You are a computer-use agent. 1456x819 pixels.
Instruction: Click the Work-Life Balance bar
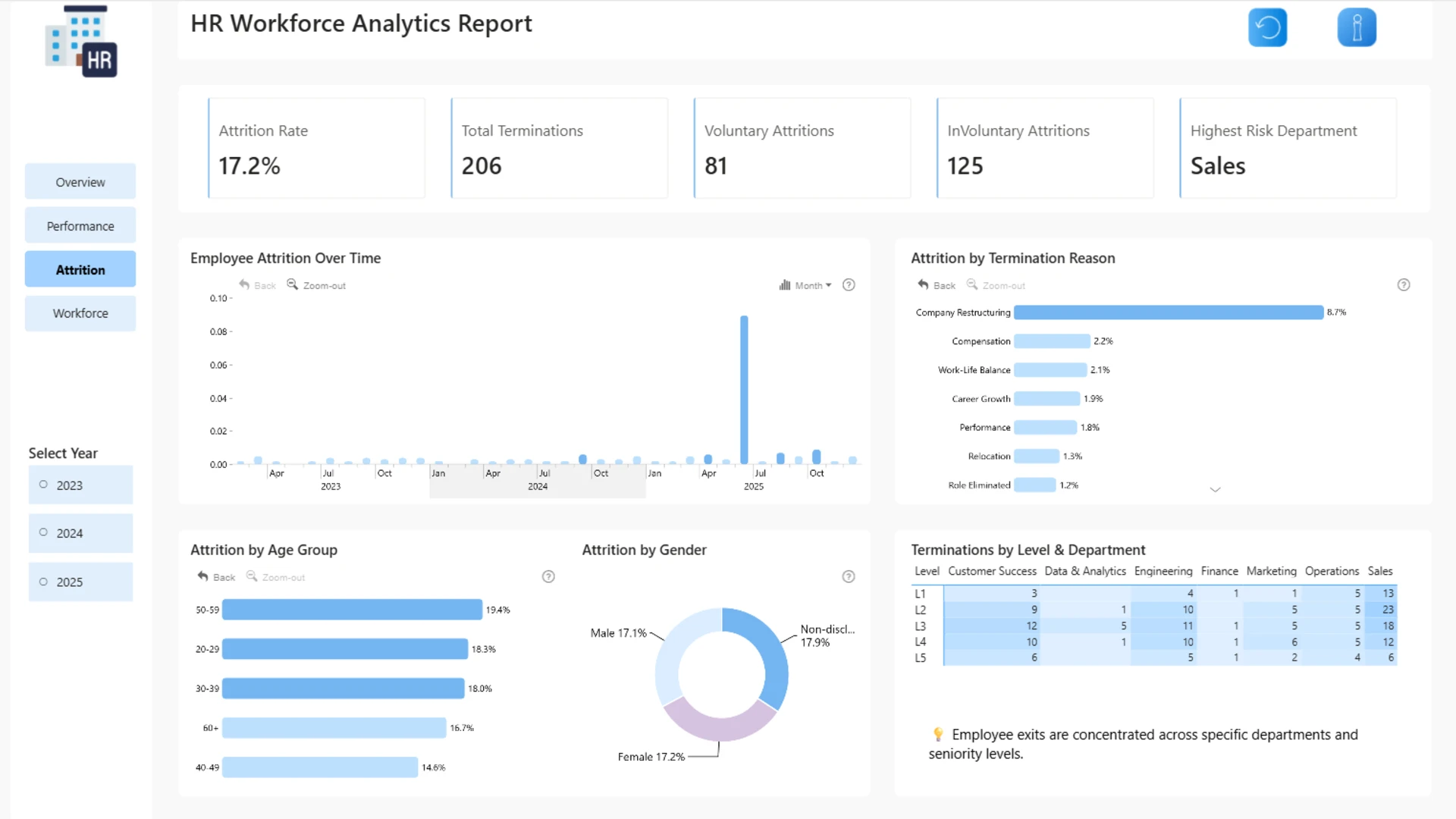pos(1050,370)
